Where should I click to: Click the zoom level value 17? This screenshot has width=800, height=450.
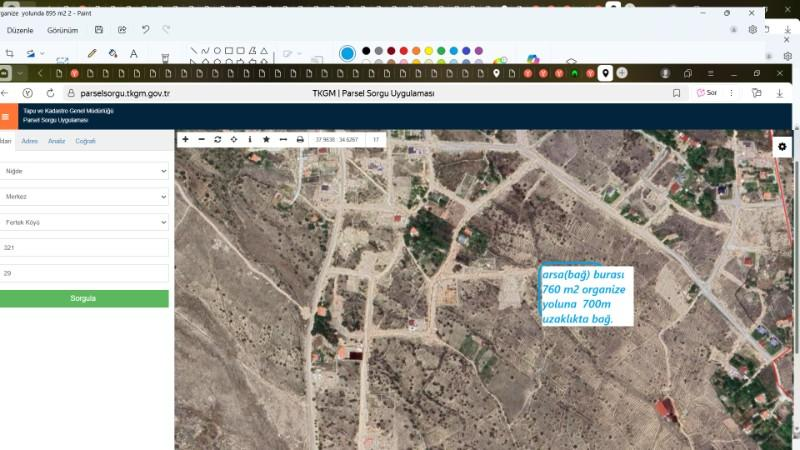(x=376, y=139)
